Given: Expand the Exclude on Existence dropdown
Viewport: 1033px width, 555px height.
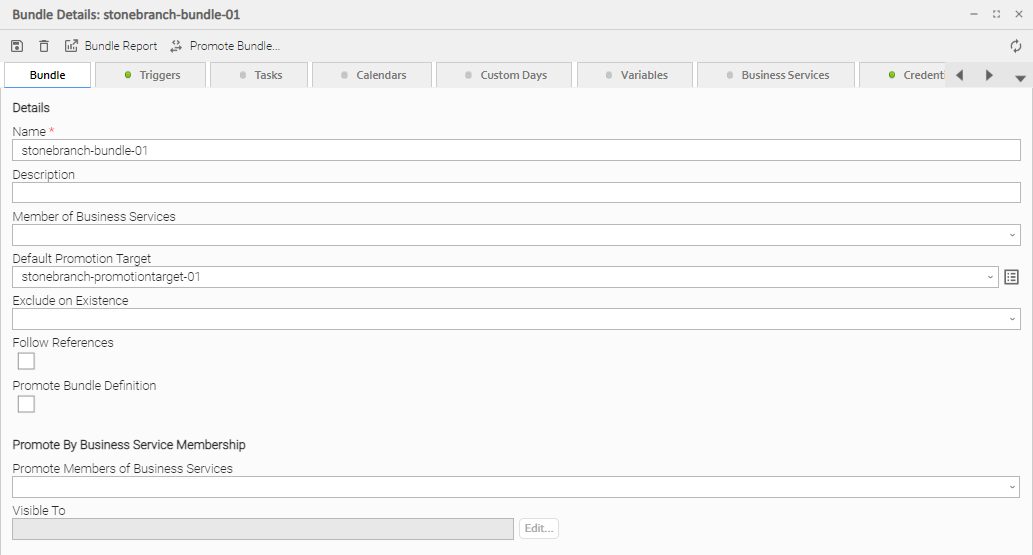Looking at the screenshot, I should coord(1012,319).
